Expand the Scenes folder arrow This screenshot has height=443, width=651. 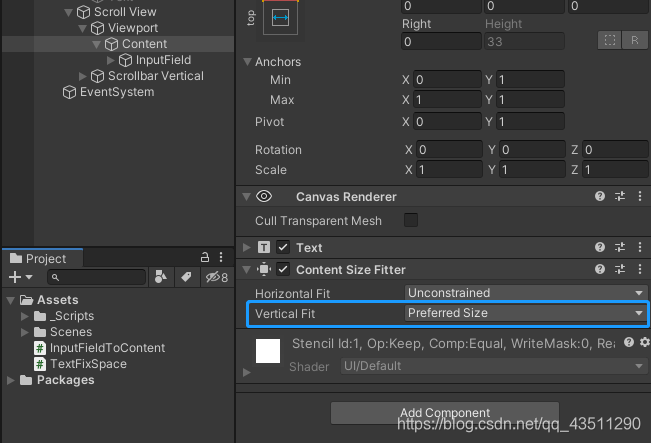25,332
